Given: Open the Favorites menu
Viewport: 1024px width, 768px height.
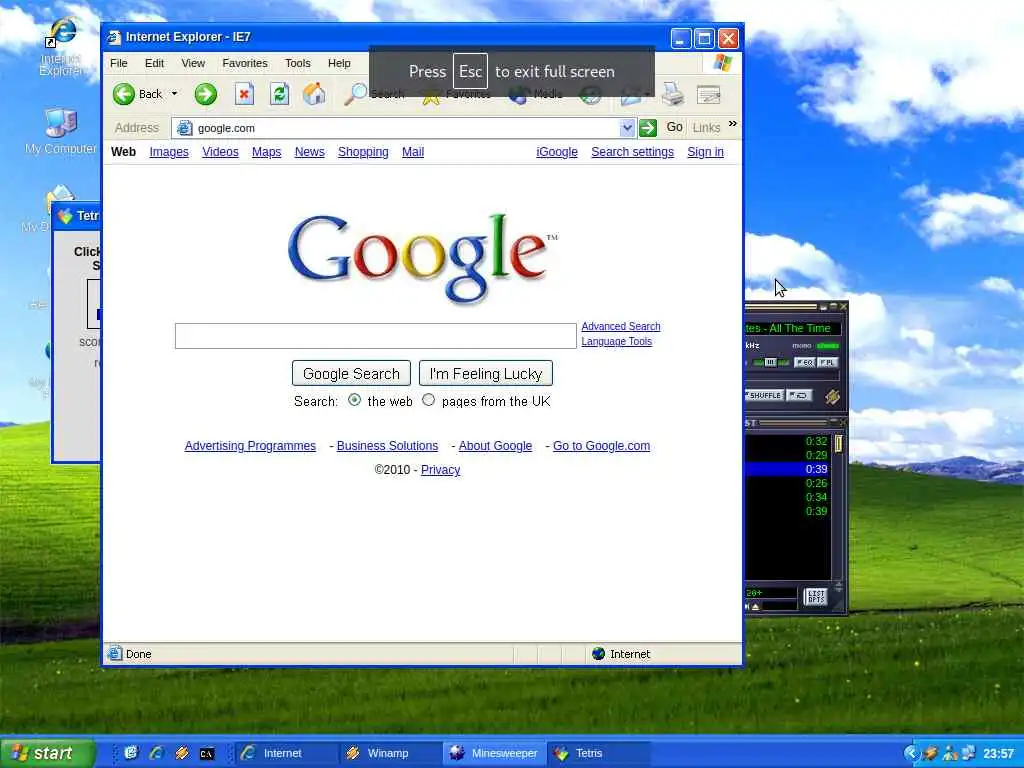Looking at the screenshot, I should tap(245, 63).
